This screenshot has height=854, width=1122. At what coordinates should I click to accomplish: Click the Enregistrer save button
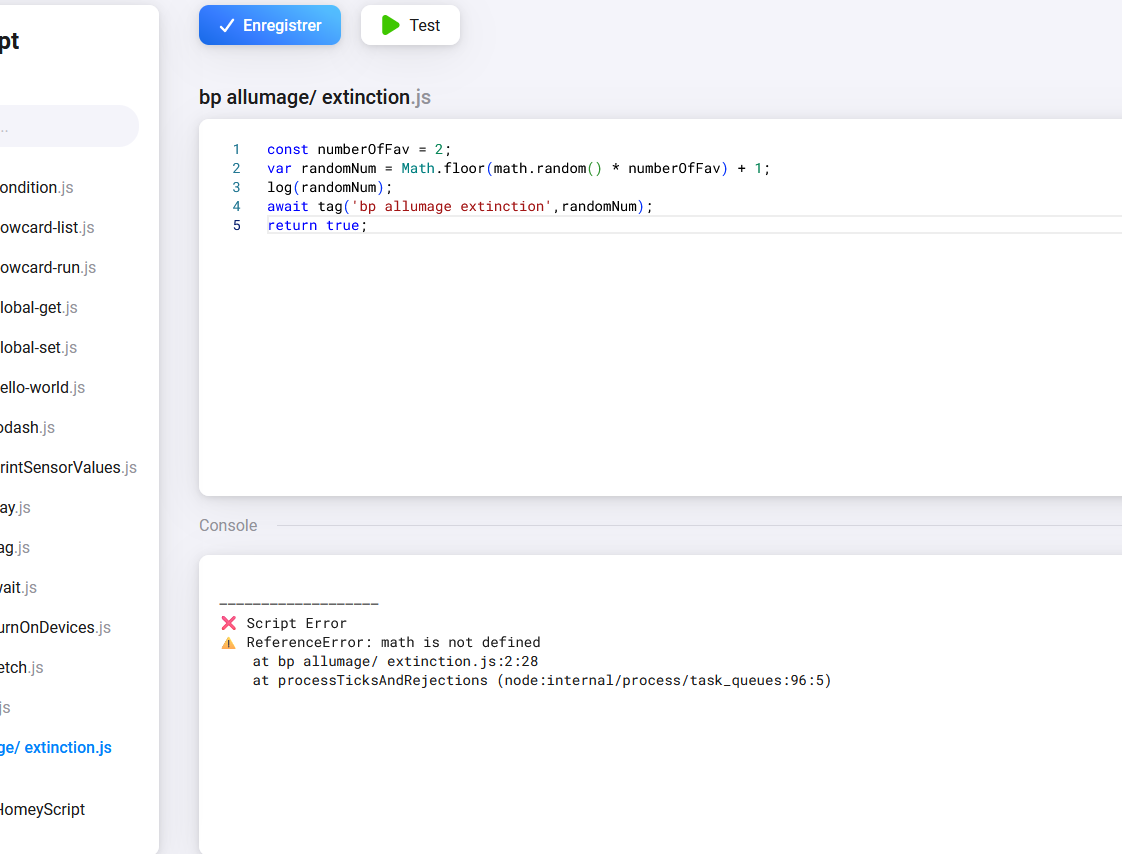(x=270, y=25)
